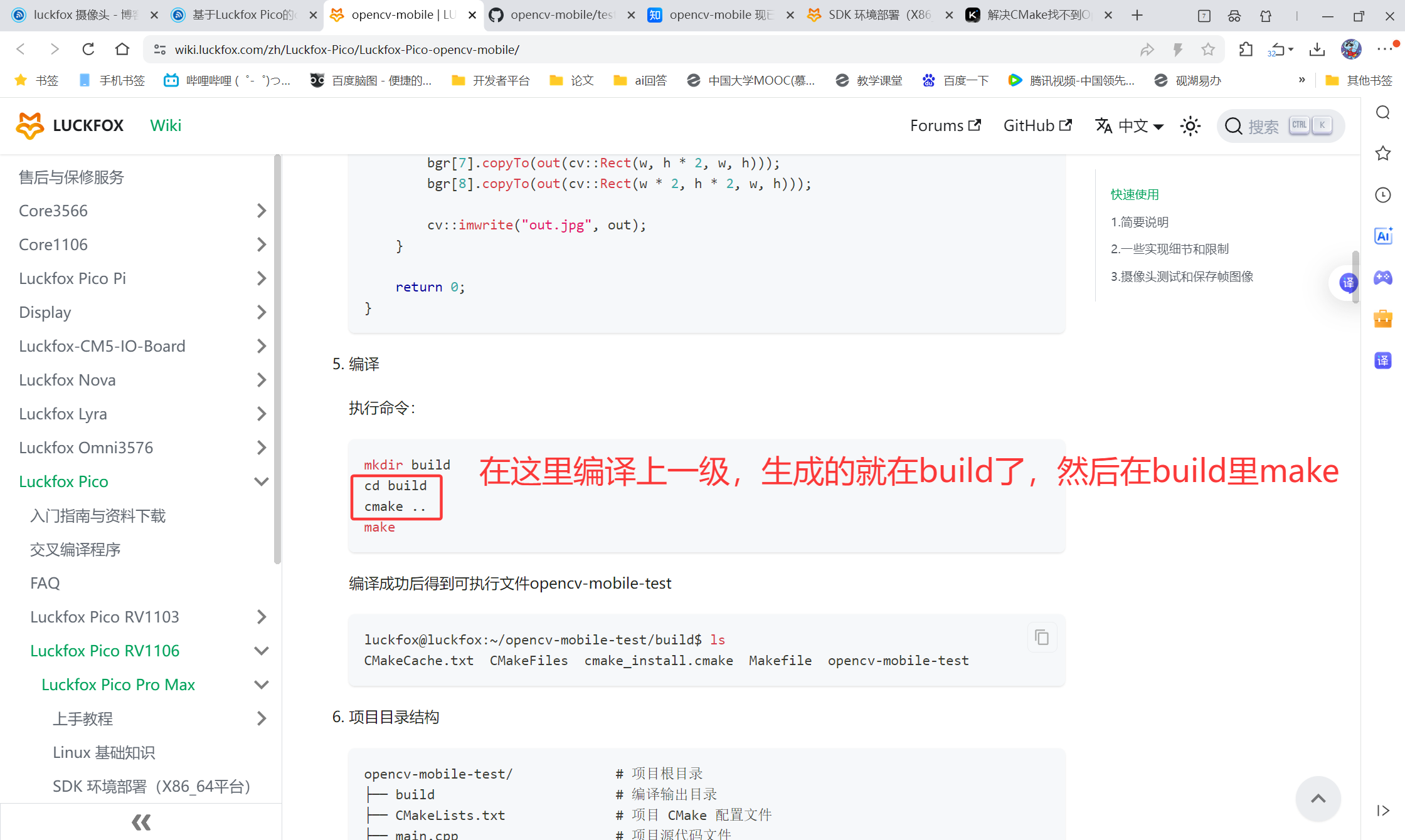Open the browser downloads icon
Image resolution: width=1405 pixels, height=840 pixels.
(x=1318, y=50)
